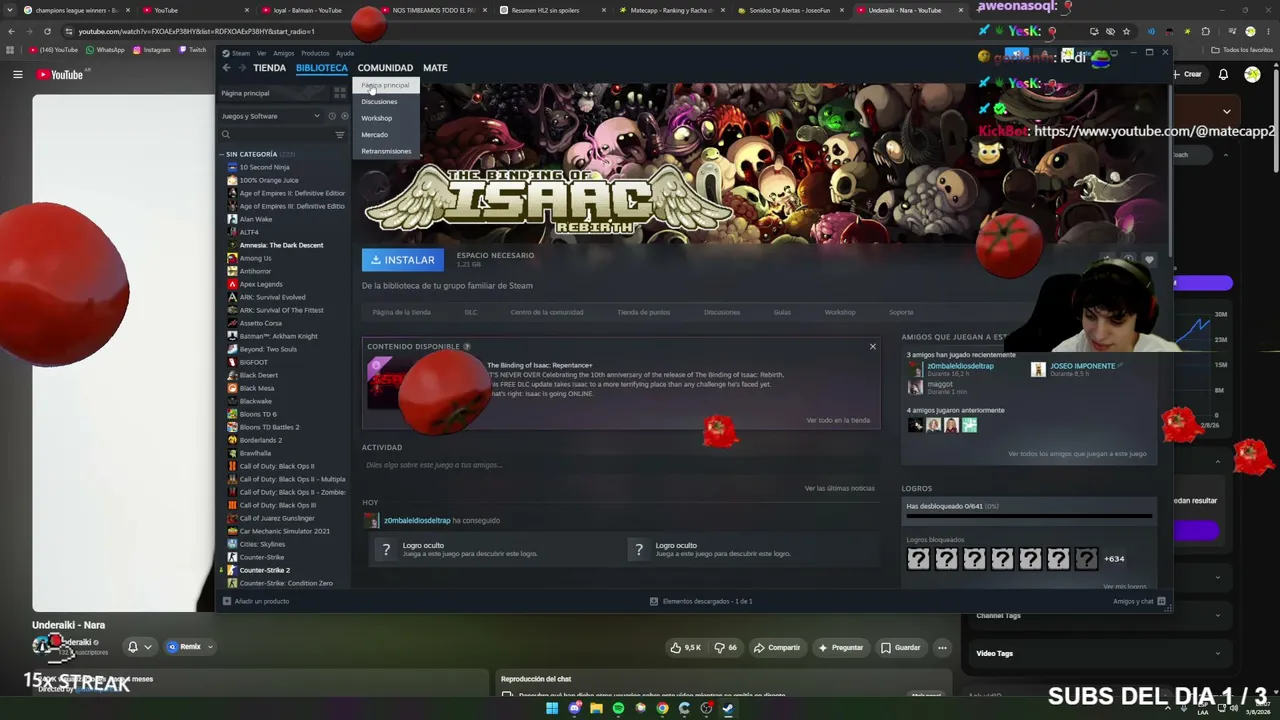Open the MATE profile tab
This screenshot has height=720, width=1280.
click(x=435, y=68)
